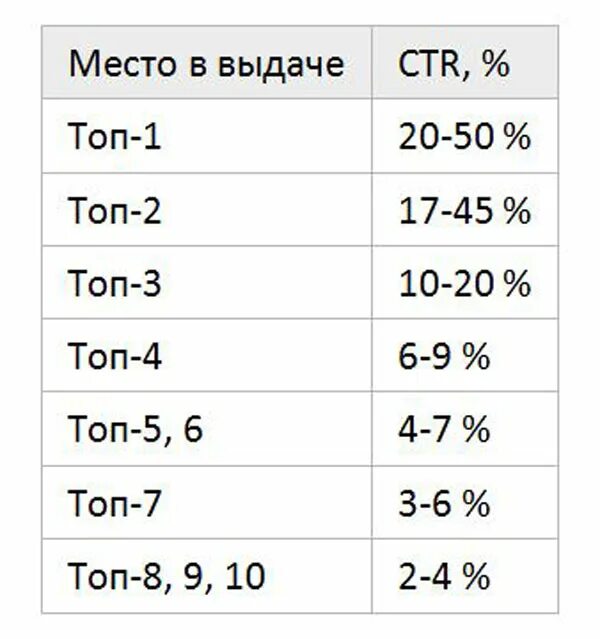
Task: Click the '4-7 %' value cell
Action: [465, 429]
